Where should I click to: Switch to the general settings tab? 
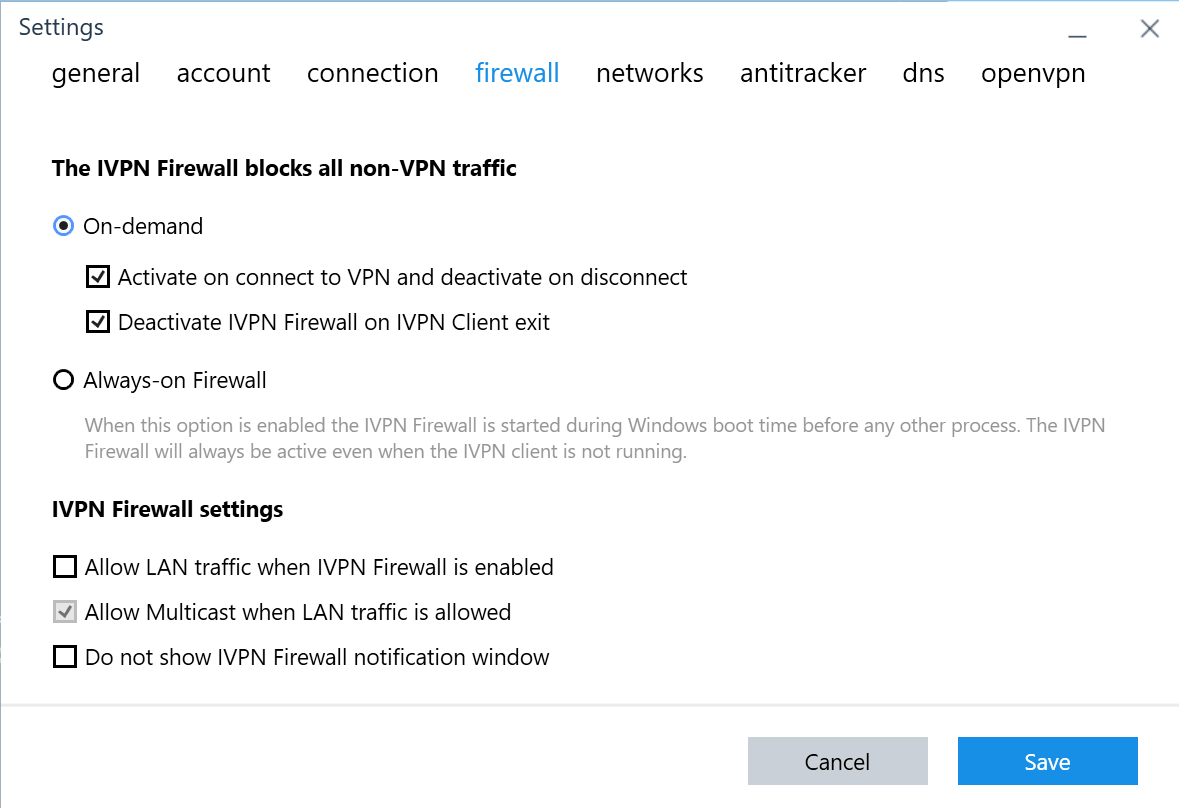pos(96,73)
